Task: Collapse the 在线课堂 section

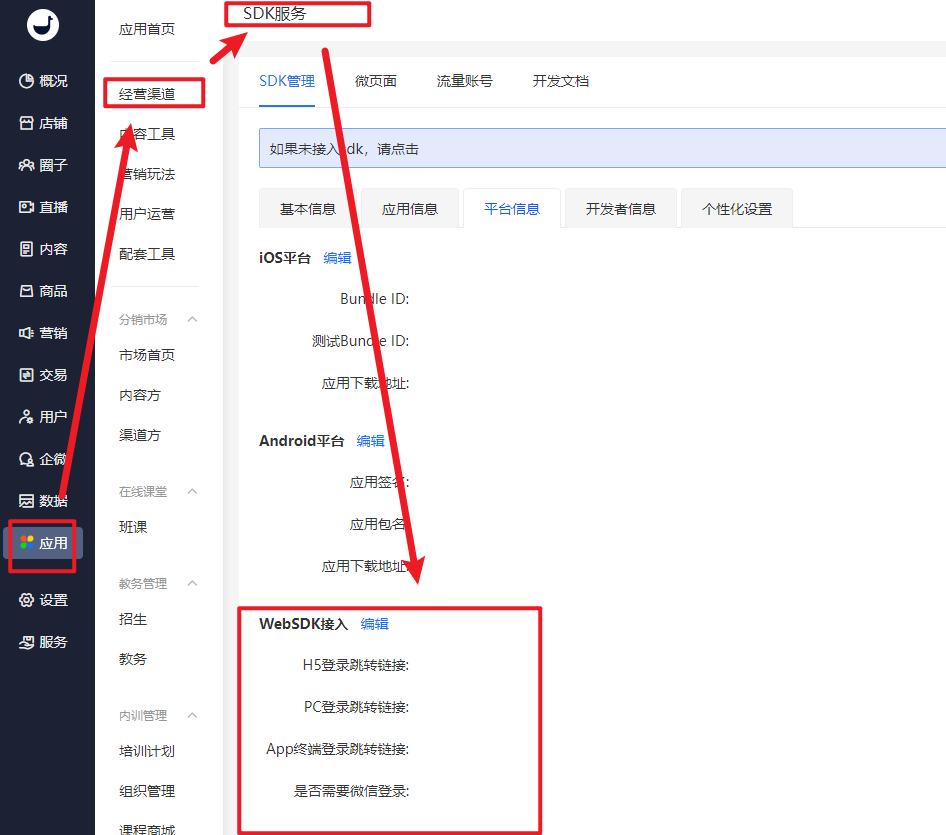Action: pos(193,491)
